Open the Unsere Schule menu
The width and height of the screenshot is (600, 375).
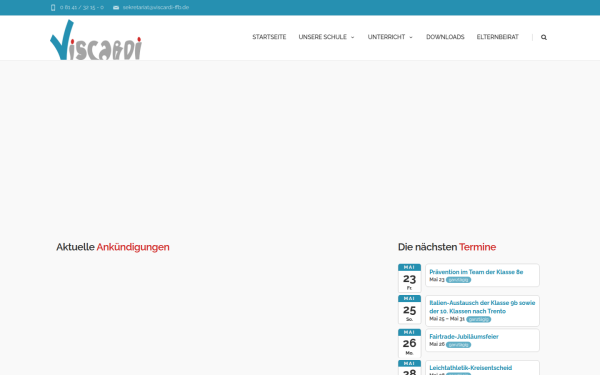coord(323,37)
